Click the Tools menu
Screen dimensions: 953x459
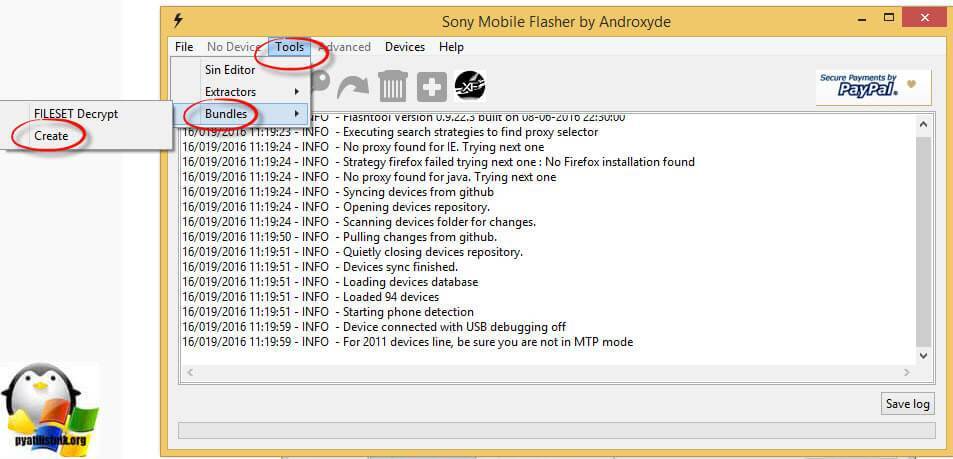click(289, 47)
